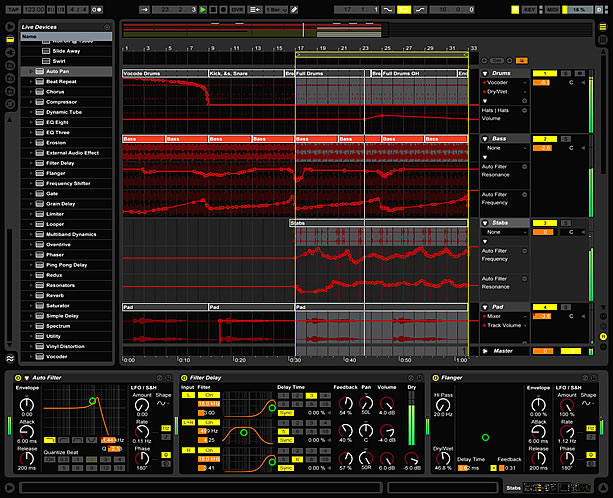Adjust Flanger Hi Pass knob
The height and width of the screenshot is (498, 613).
pyautogui.click(x=443, y=405)
